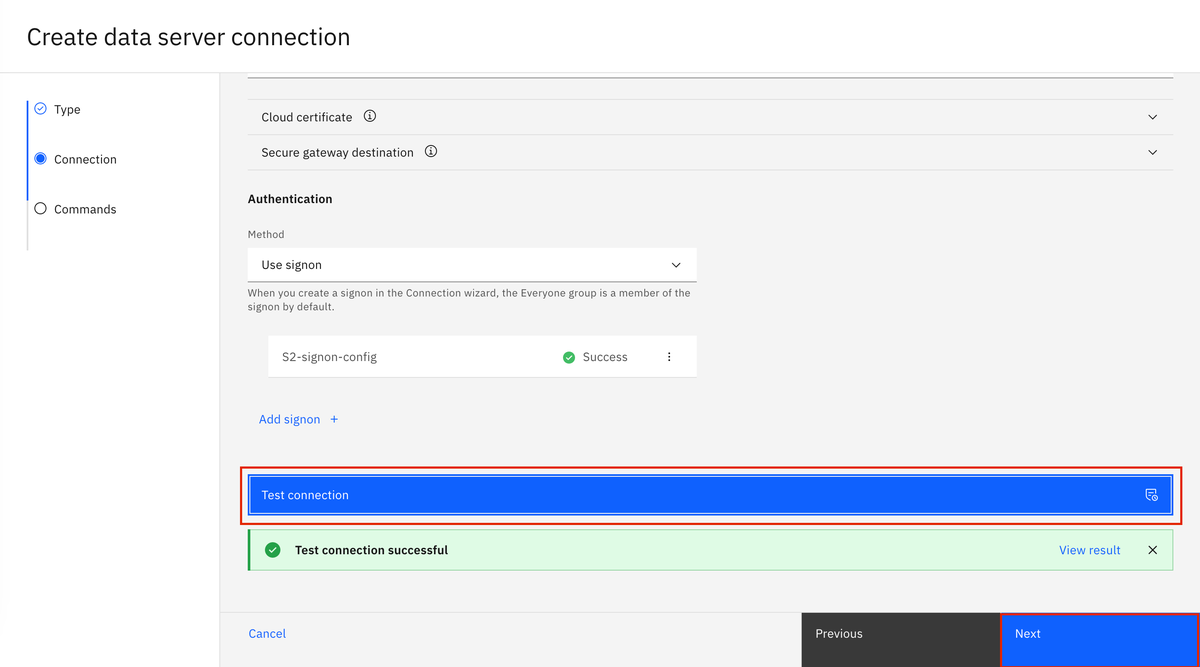1200x667 pixels.
Task: Select the Commands step radio indicator
Action: 40,208
